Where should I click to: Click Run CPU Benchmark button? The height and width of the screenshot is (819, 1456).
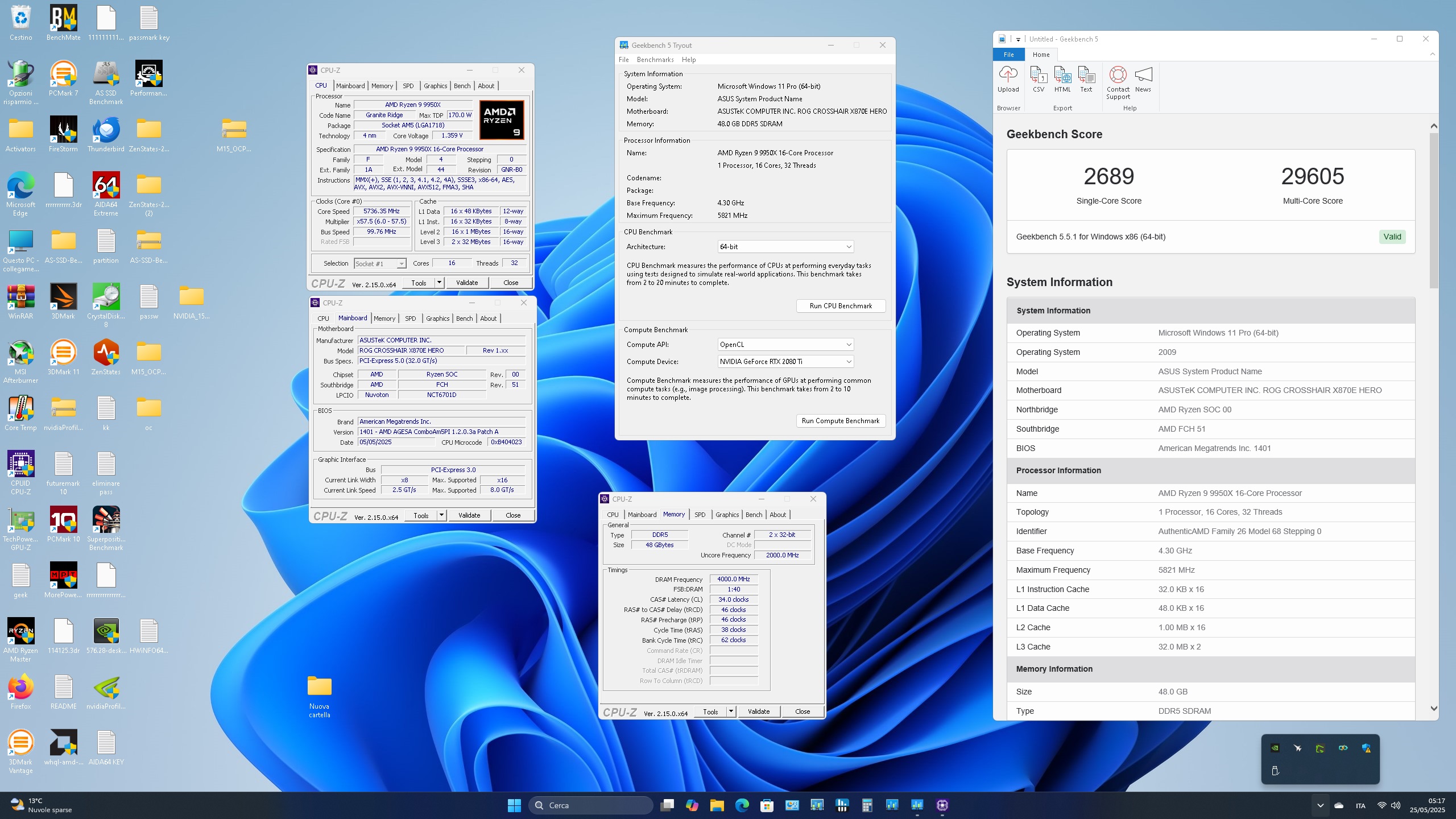coord(841,306)
